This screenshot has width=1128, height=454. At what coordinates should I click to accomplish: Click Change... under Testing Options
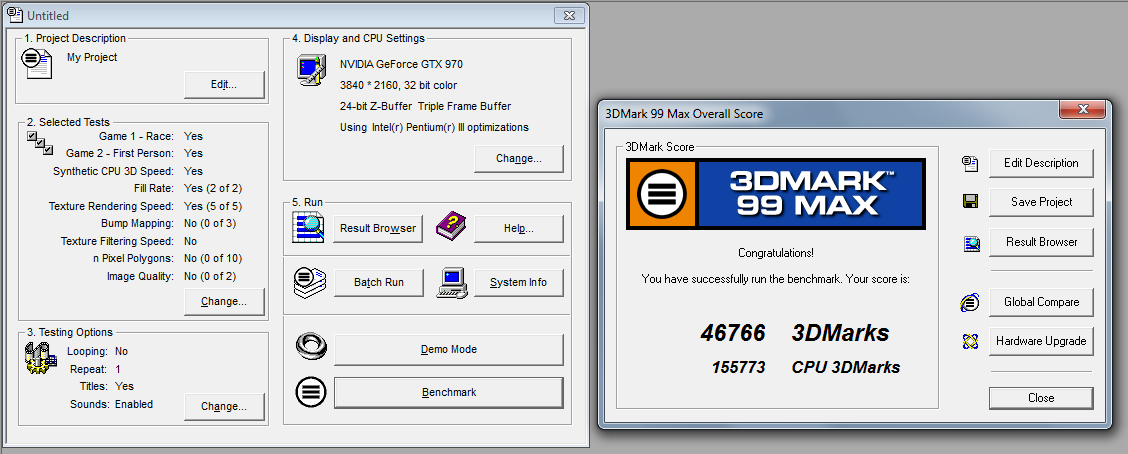(x=224, y=407)
